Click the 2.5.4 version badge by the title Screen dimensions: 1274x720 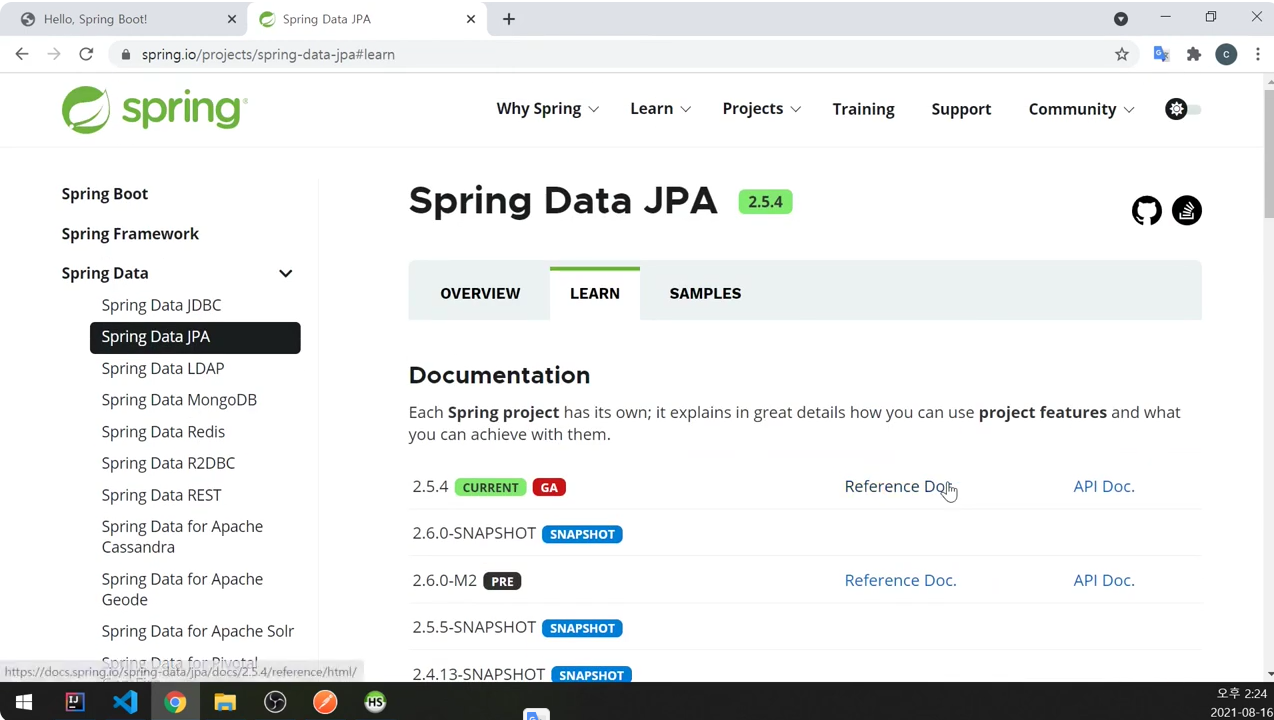[765, 202]
